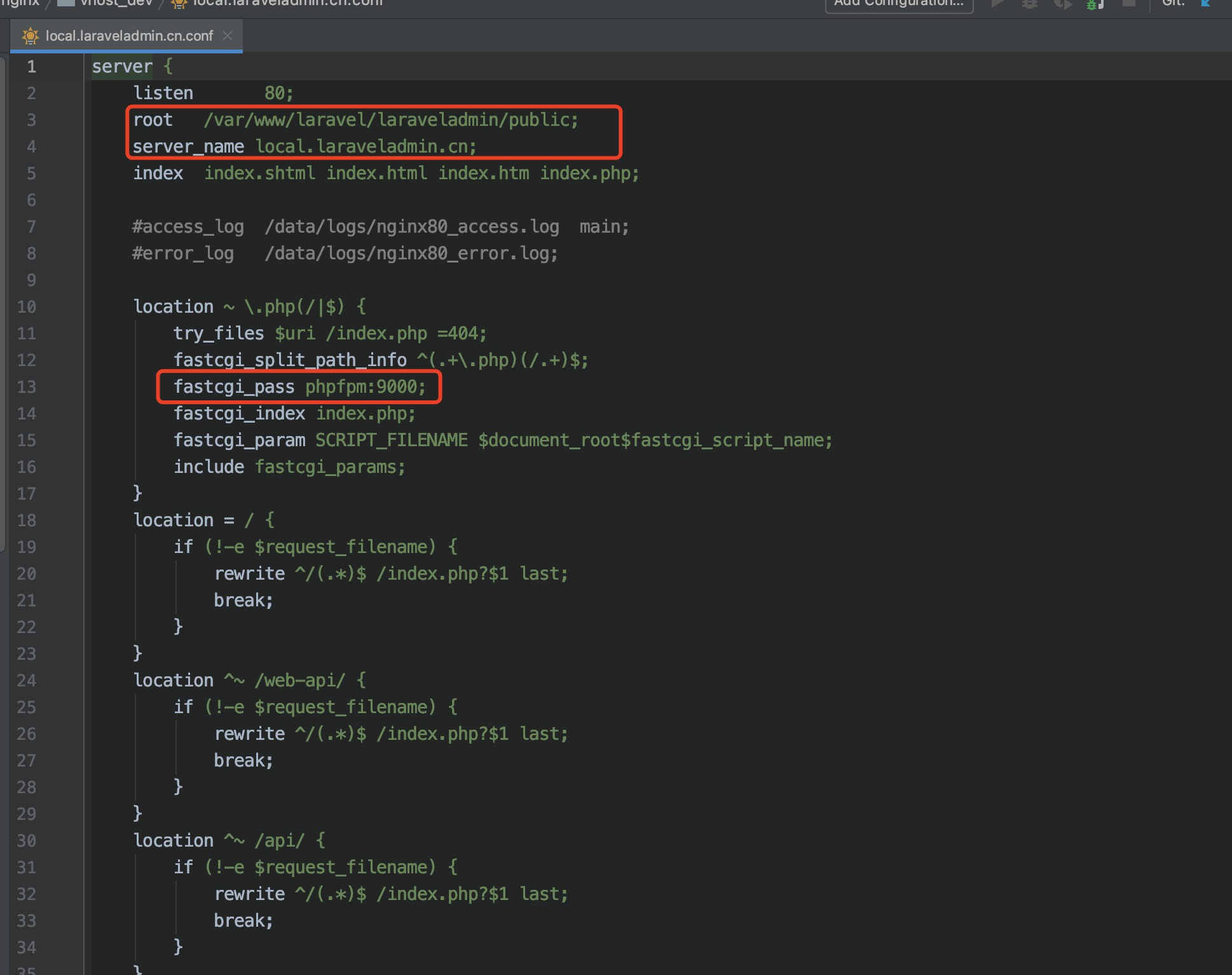Click the nginx config file icon on the open tab
The width and height of the screenshot is (1232, 975).
(x=29, y=36)
